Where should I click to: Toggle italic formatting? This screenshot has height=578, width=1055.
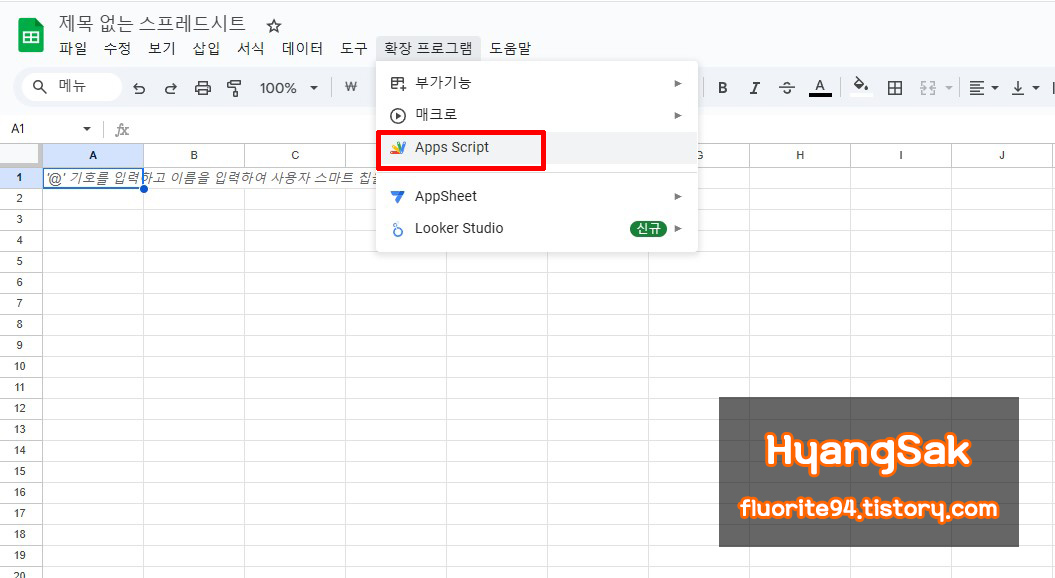754,87
